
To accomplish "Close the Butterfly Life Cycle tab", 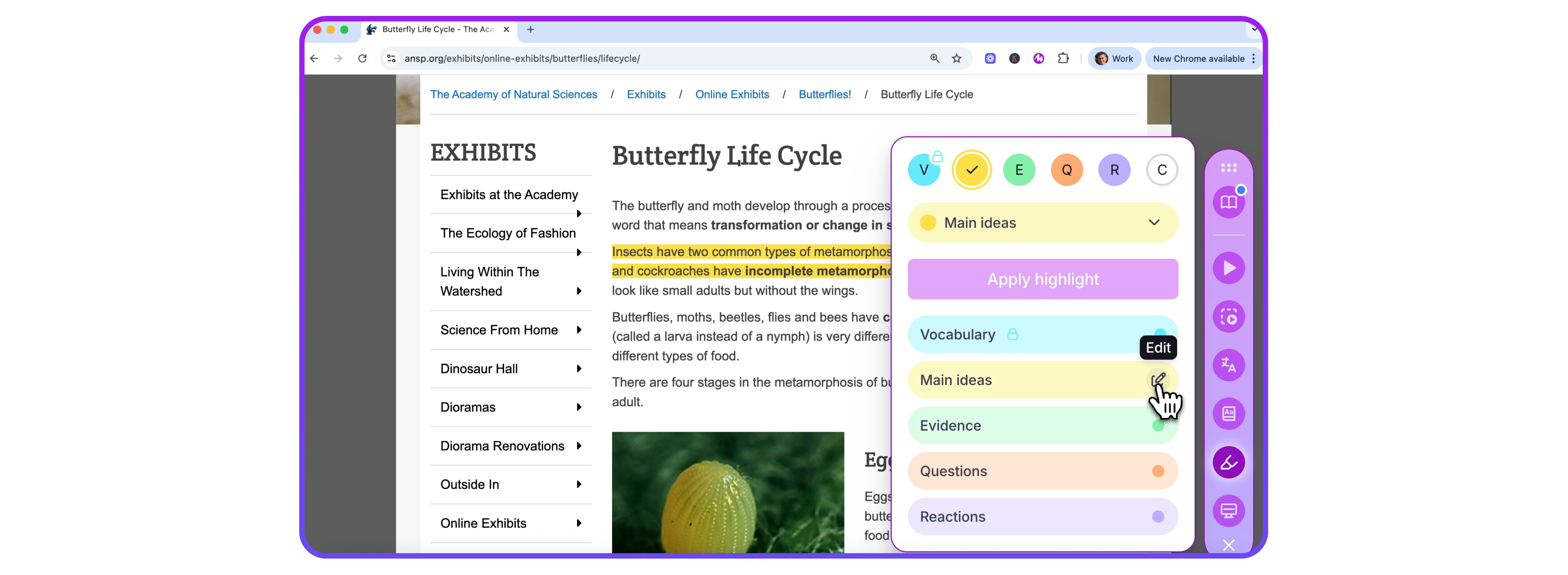I will 506,29.
